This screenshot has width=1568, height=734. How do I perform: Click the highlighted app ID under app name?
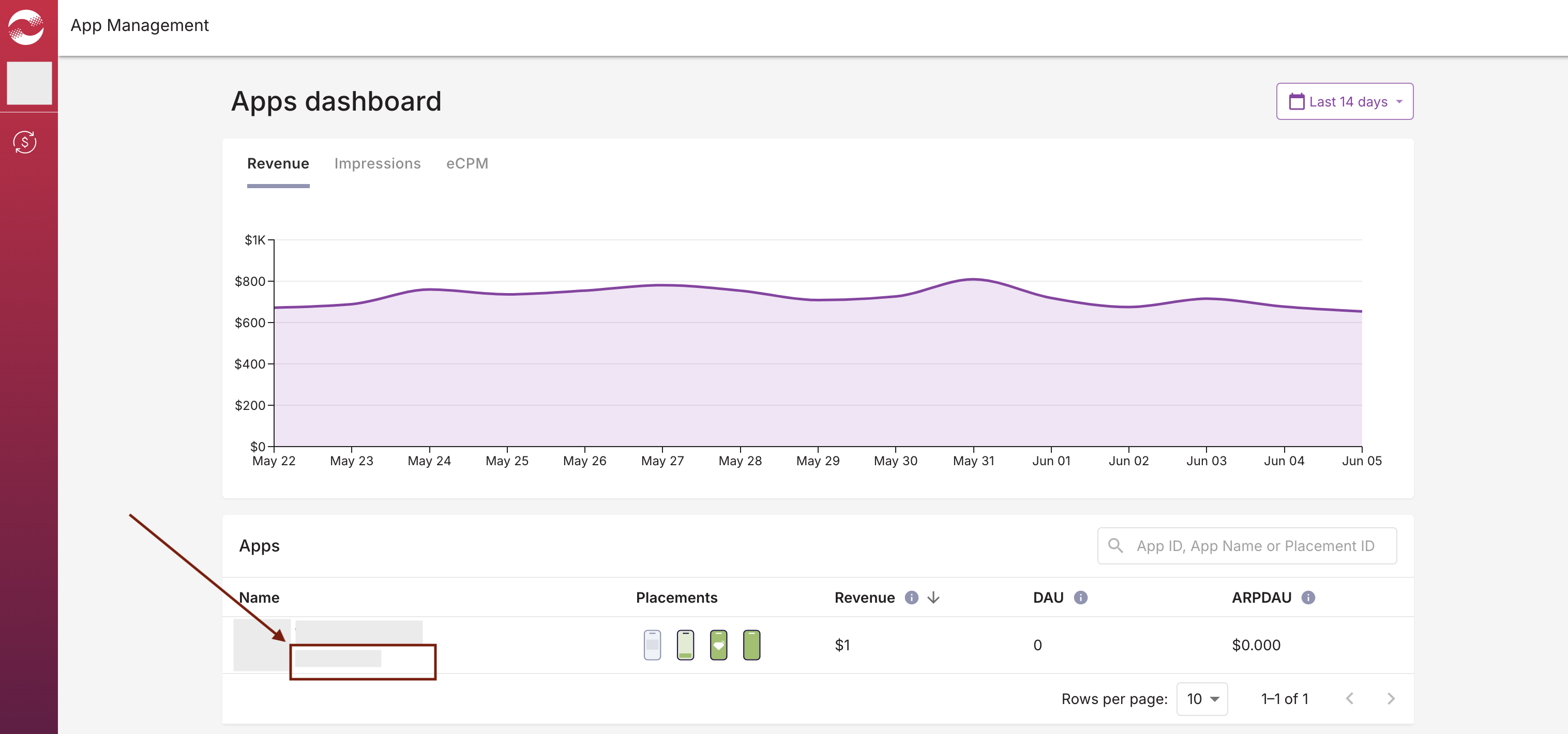pos(338,659)
